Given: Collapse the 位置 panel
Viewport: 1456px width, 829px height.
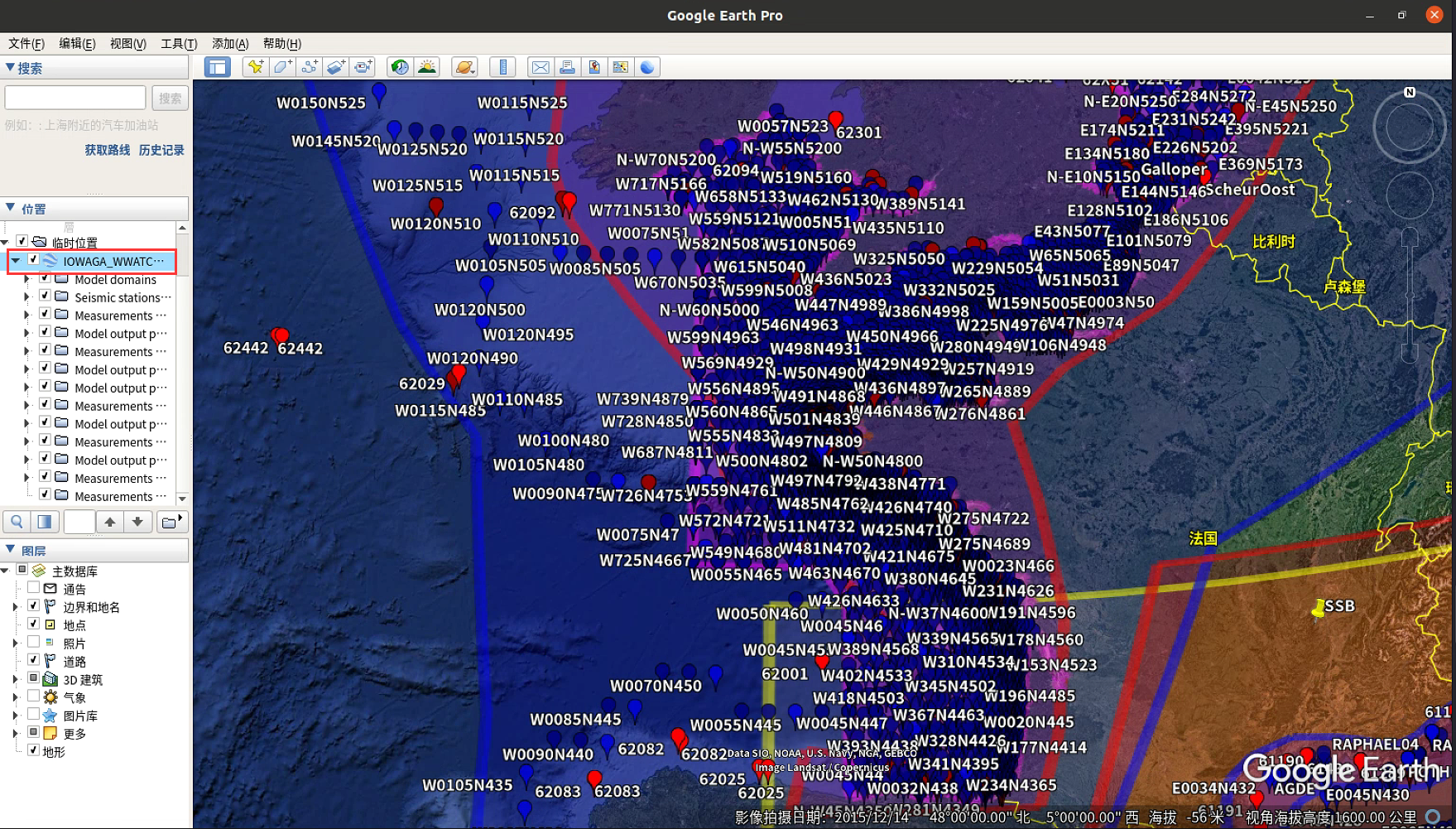Looking at the screenshot, I should tap(10, 208).
